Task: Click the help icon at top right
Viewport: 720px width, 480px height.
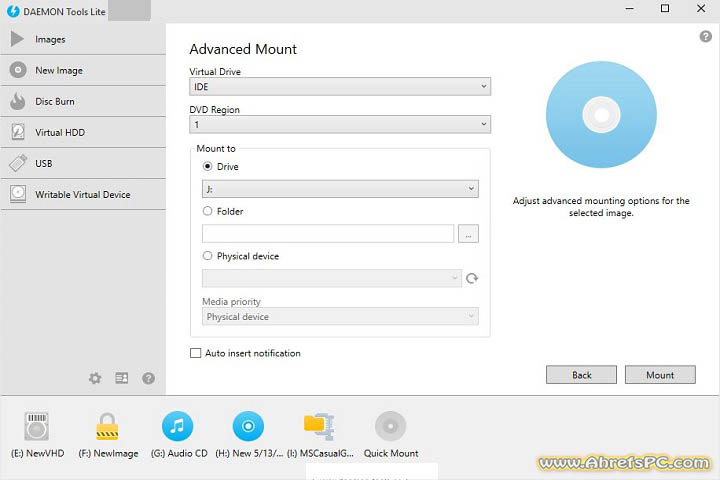Action: pos(705,36)
